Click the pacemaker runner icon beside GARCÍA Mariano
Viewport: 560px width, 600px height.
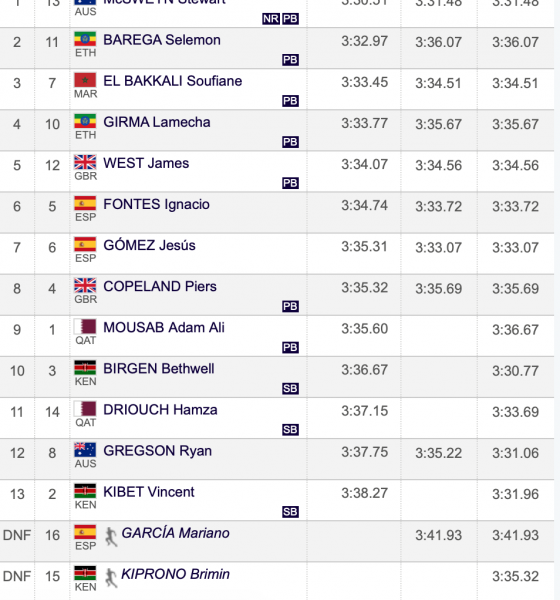[111, 536]
